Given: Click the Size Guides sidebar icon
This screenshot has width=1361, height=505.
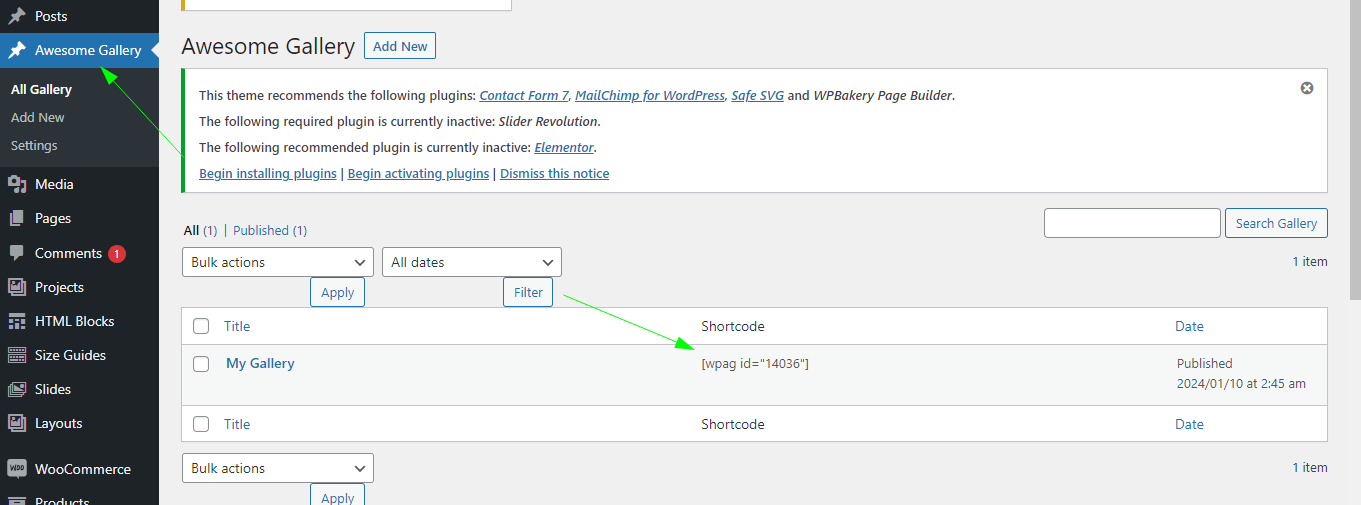Looking at the screenshot, I should coord(17,355).
